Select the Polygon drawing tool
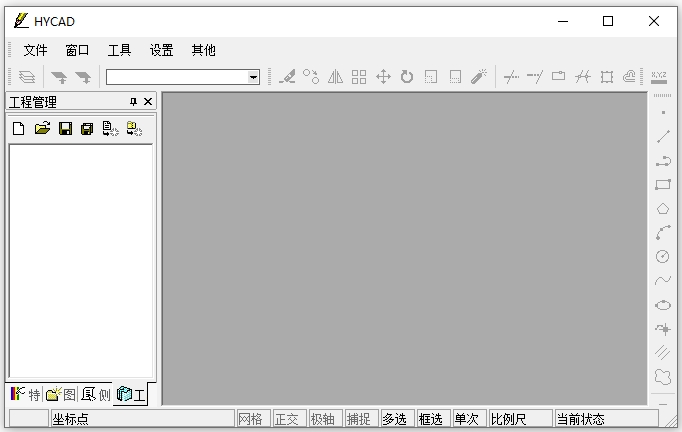 663,209
